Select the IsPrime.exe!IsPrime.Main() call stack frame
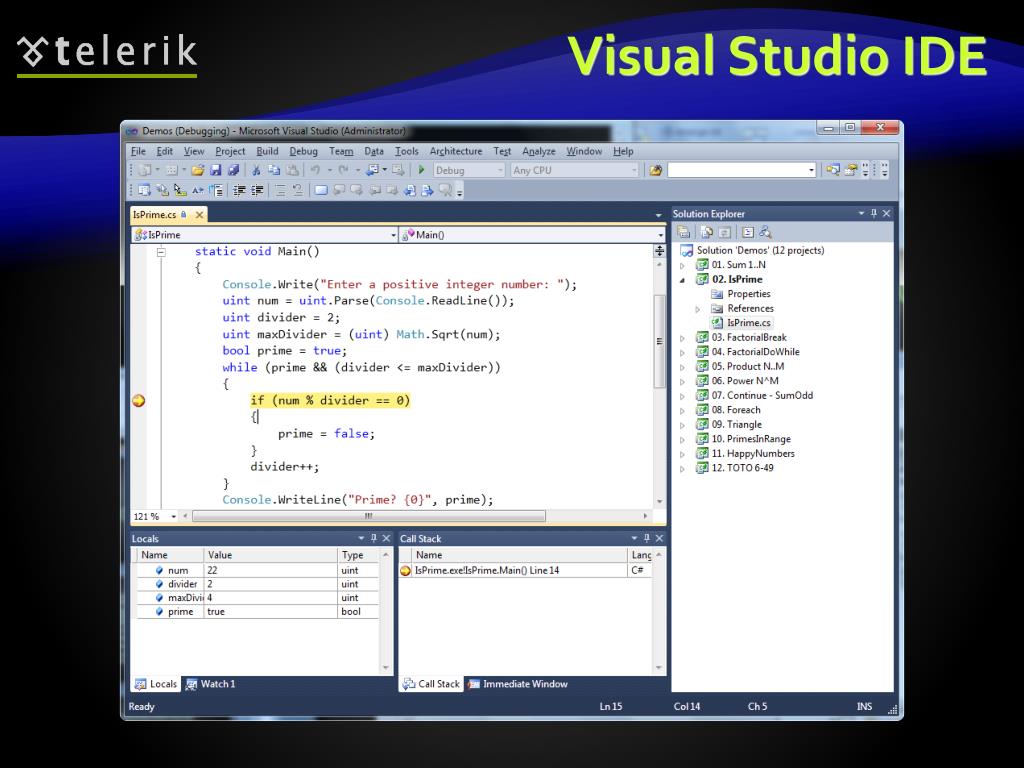 click(526, 571)
